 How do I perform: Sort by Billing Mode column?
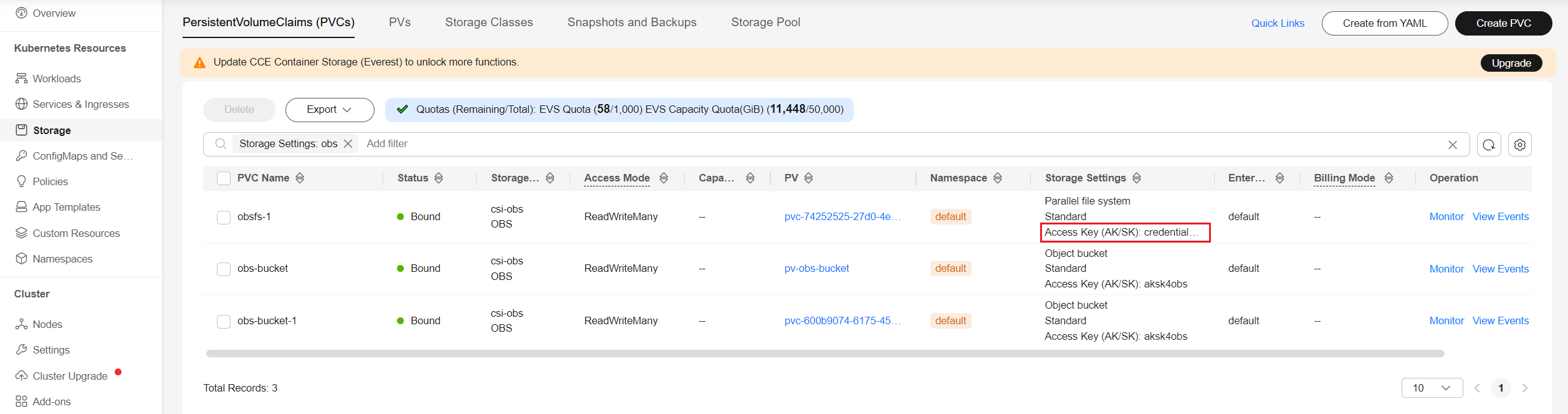(x=1389, y=178)
